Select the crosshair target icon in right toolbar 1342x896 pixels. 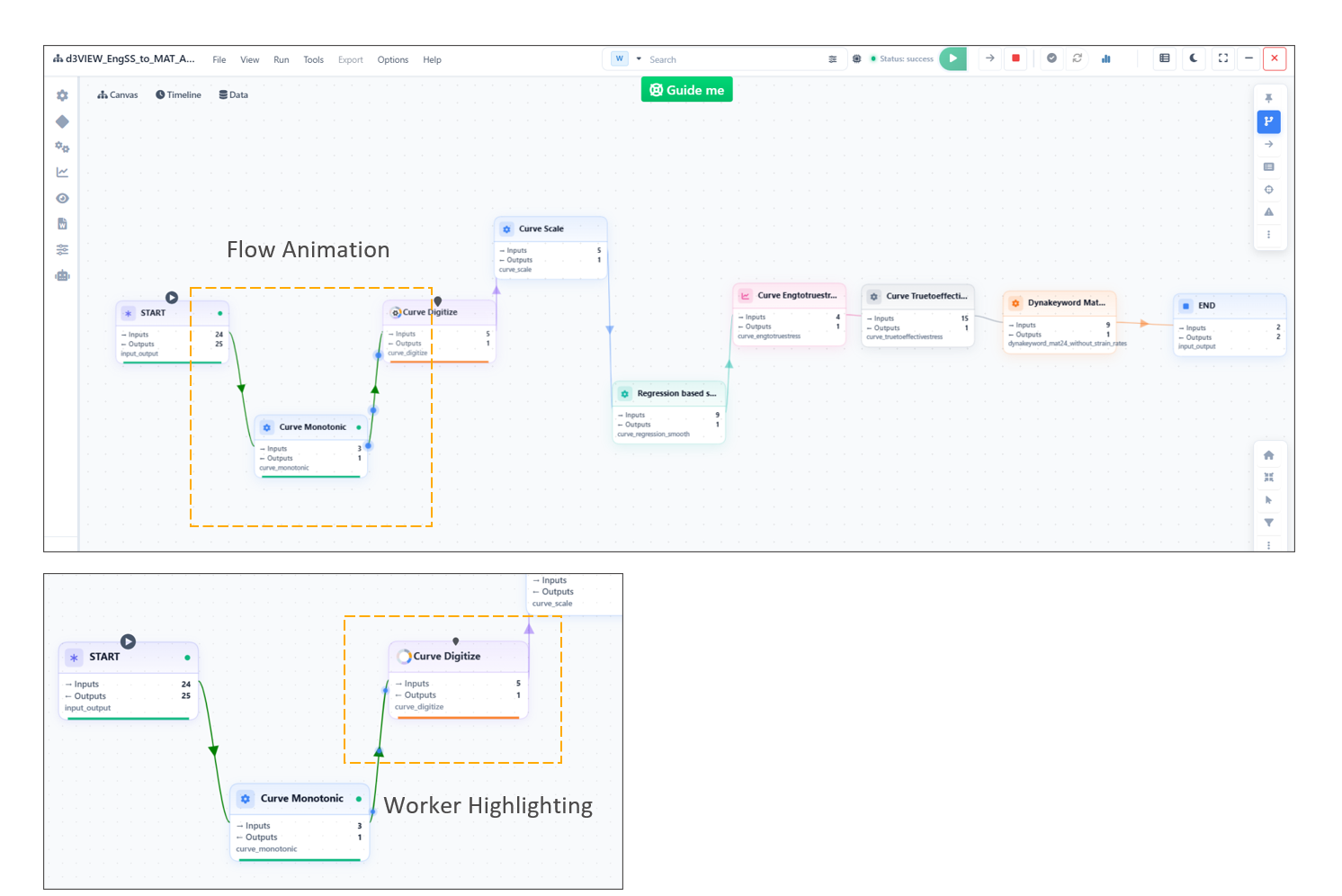(x=1268, y=190)
